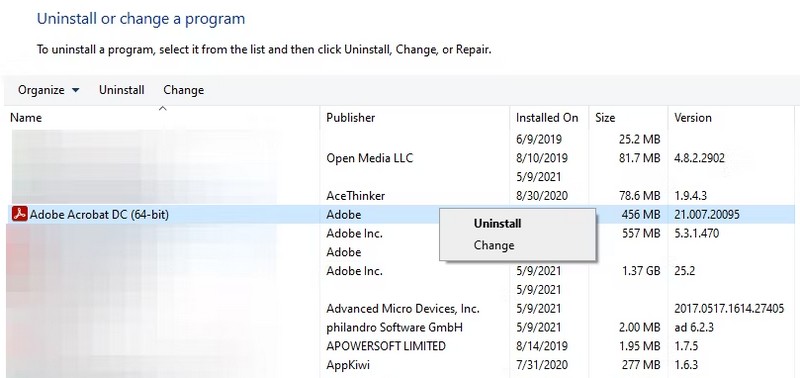This screenshot has width=800, height=378.
Task: Click the 2.00 MB size value
Action: coord(638,327)
